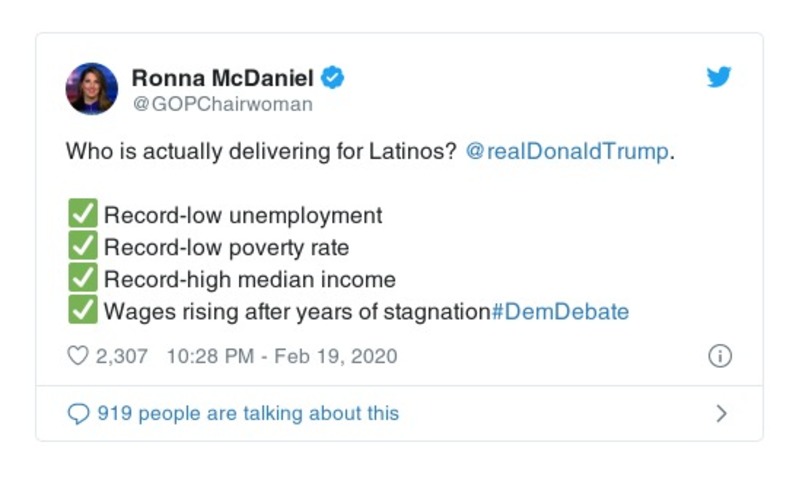This screenshot has width=799, height=490.
Task: Click the Record-low unemployment green checkmark
Action: click(81, 215)
